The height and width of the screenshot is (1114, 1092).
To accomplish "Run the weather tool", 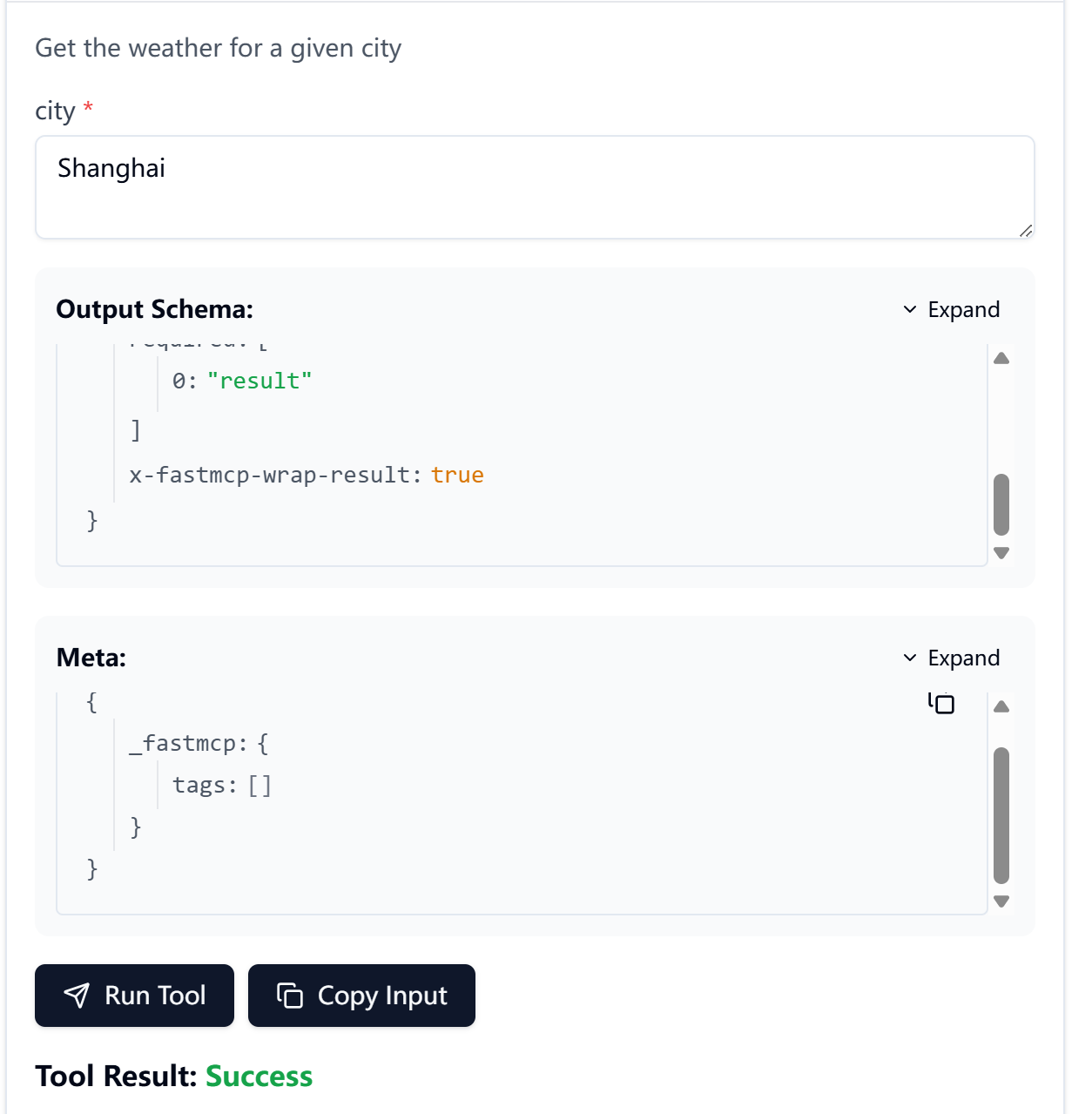I will click(x=134, y=996).
